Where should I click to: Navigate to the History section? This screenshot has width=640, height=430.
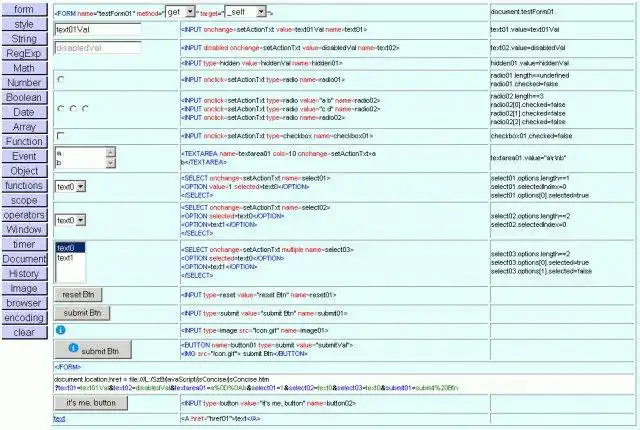[x=24, y=274]
